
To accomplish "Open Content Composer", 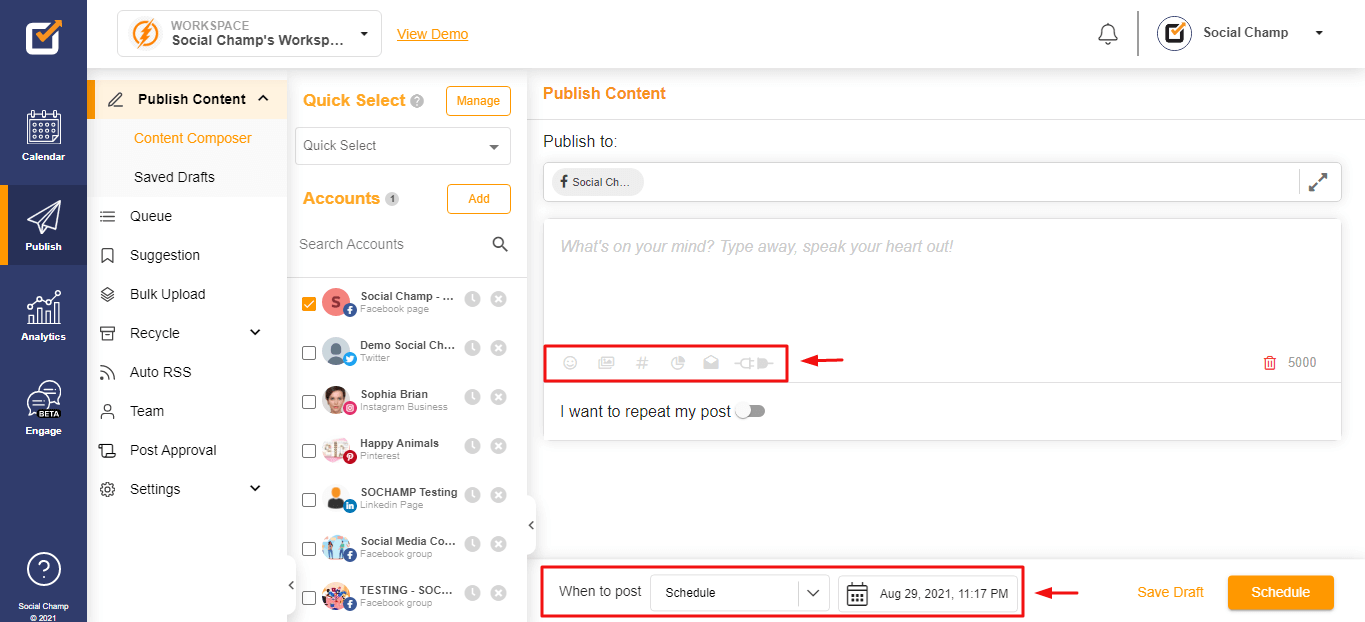I will (193, 138).
